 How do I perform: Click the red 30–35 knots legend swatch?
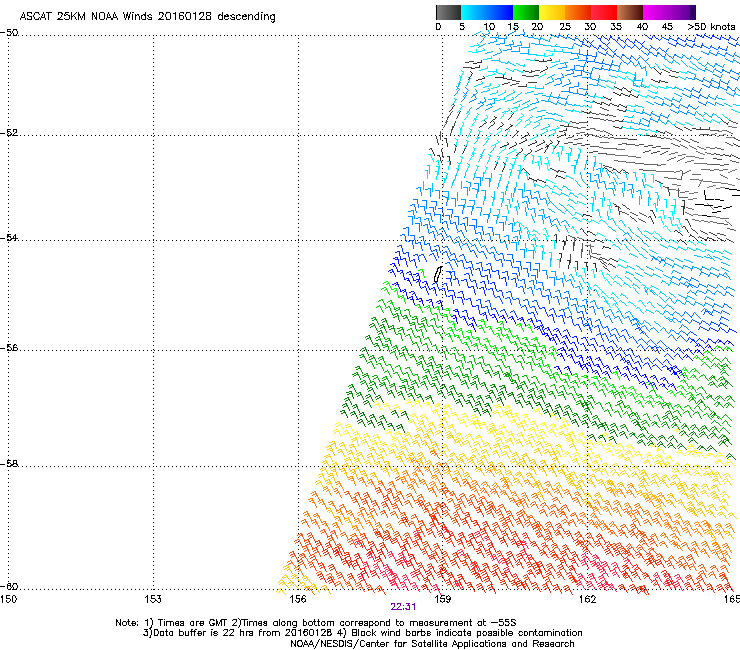604,12
